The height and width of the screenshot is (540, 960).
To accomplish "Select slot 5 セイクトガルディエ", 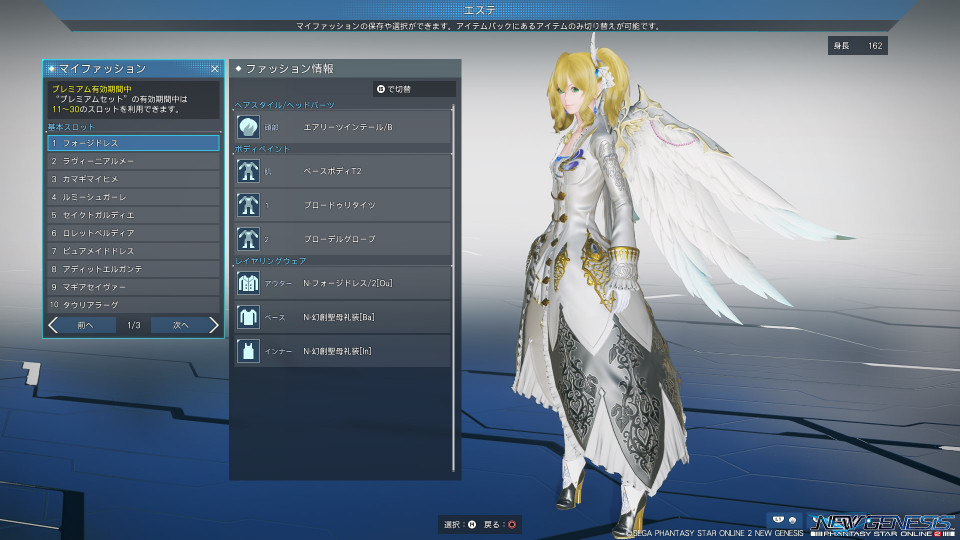I will [133, 215].
